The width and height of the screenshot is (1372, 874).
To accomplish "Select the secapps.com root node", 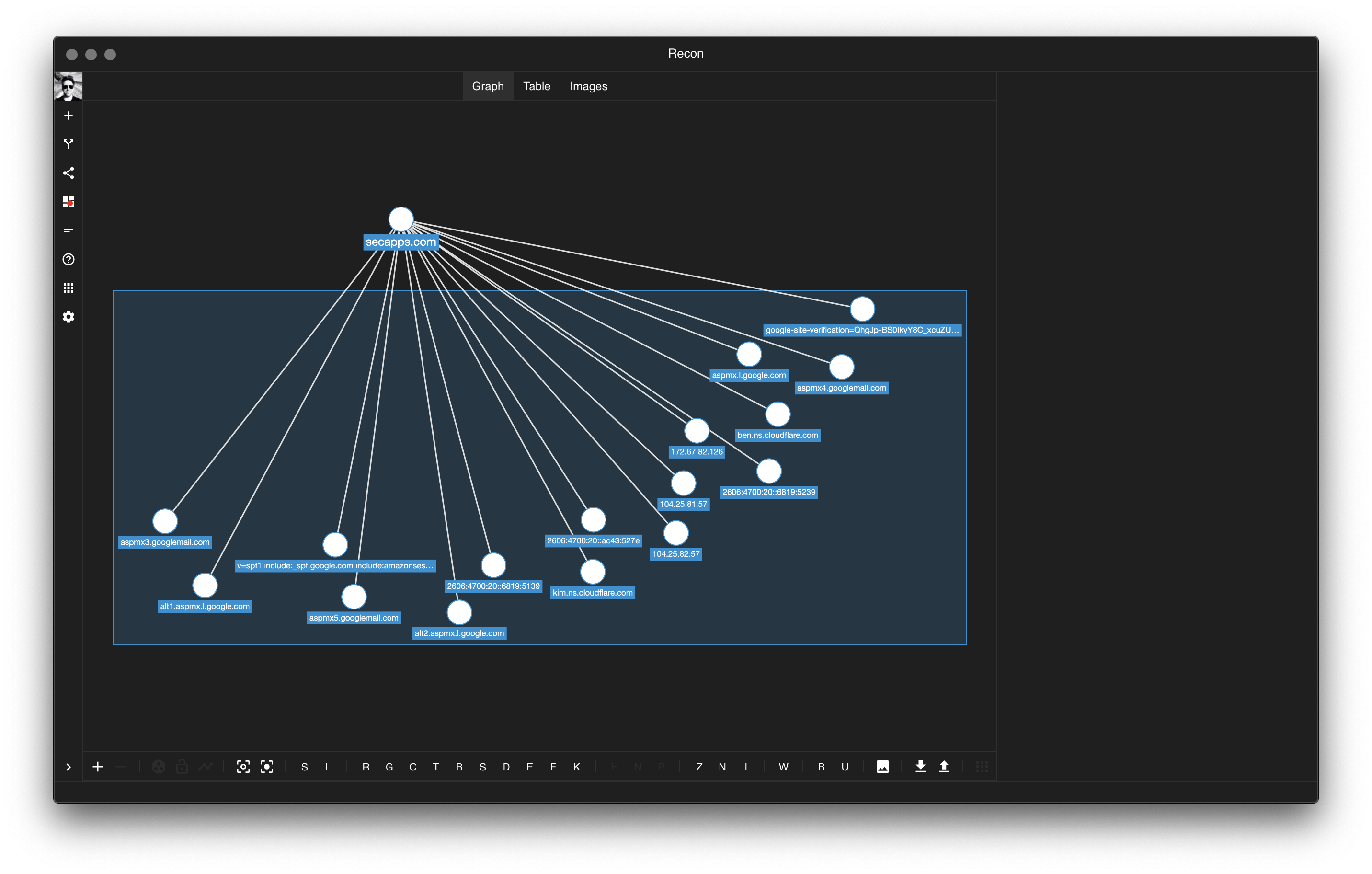I will (400, 219).
